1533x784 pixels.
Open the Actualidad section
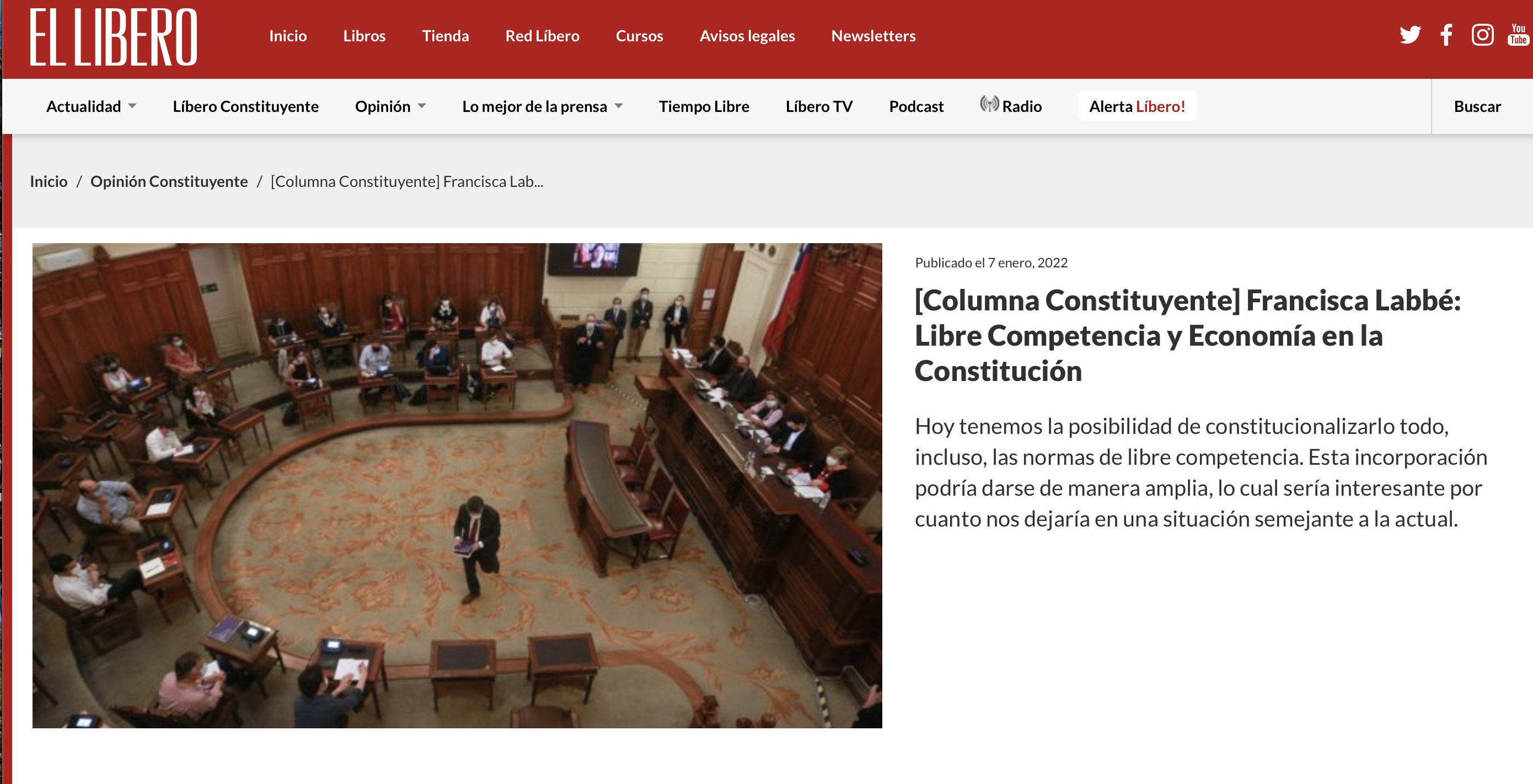click(83, 106)
